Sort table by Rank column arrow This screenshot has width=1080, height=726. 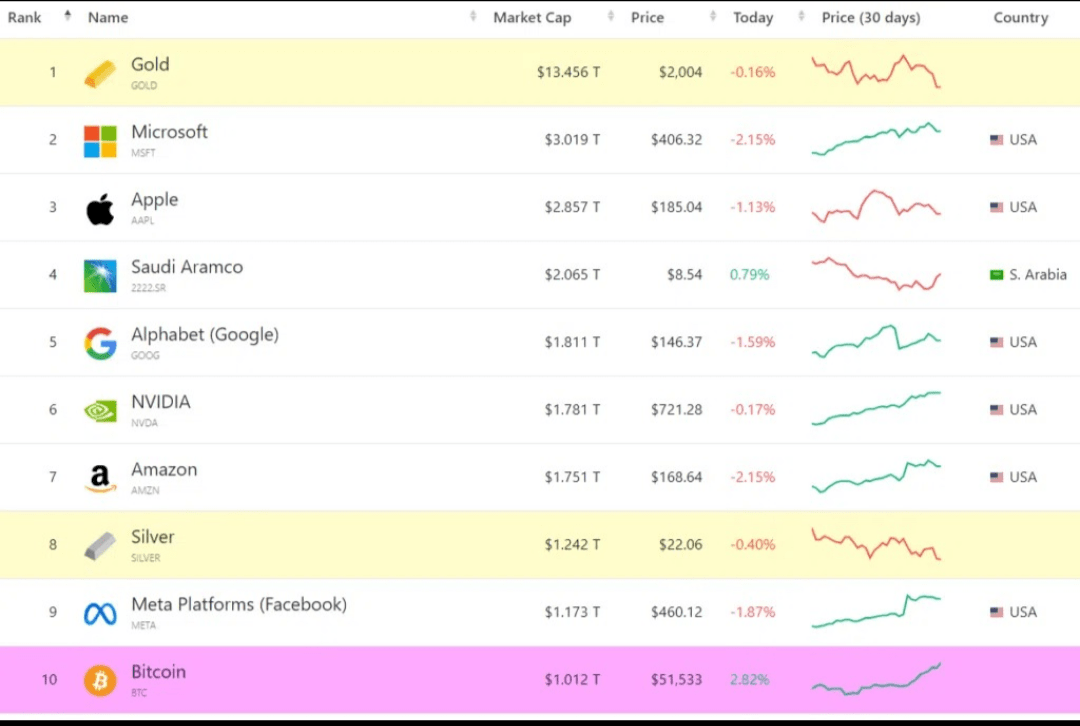[67, 16]
